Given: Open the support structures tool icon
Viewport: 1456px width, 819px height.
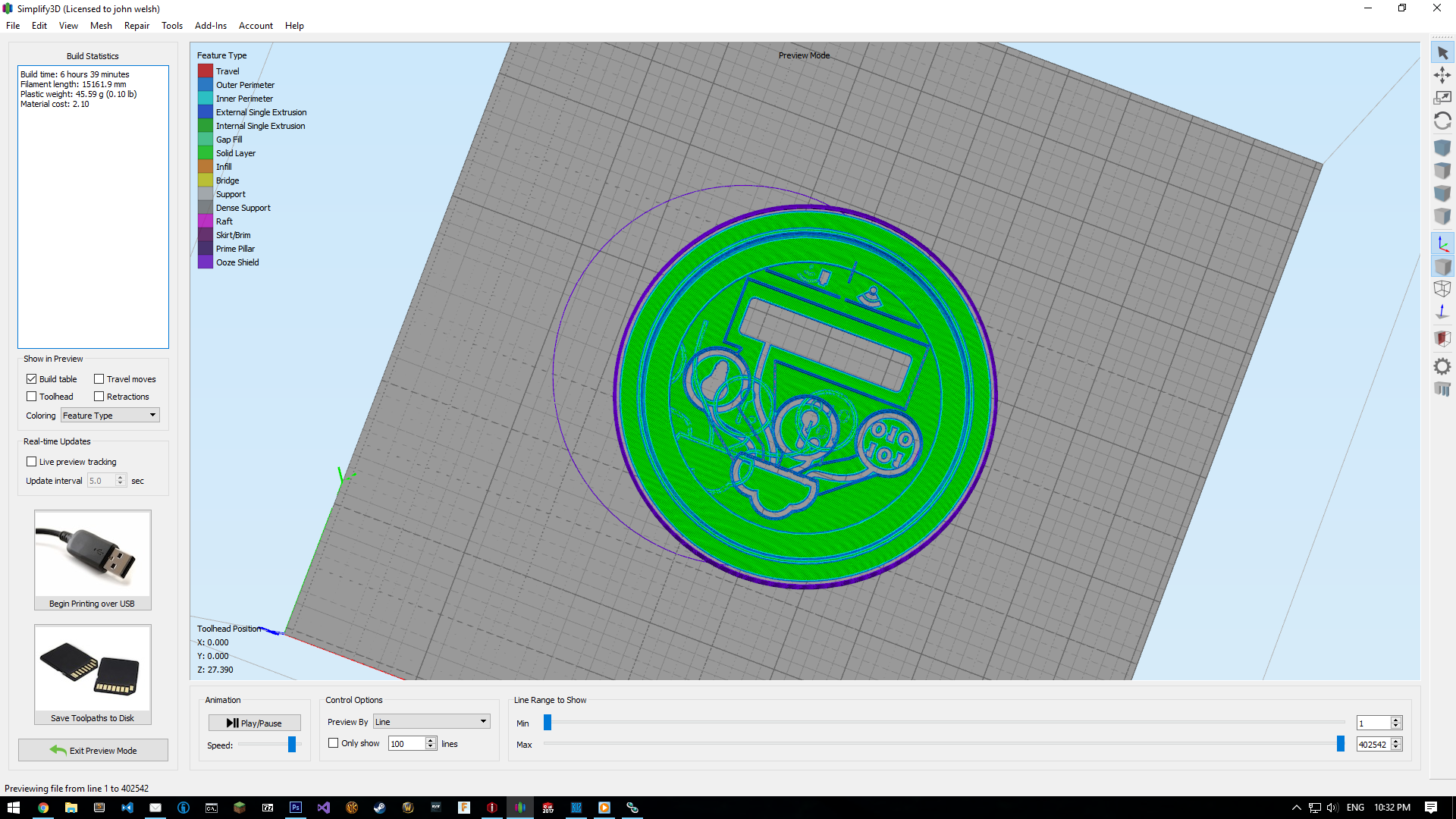Looking at the screenshot, I should point(1442,389).
